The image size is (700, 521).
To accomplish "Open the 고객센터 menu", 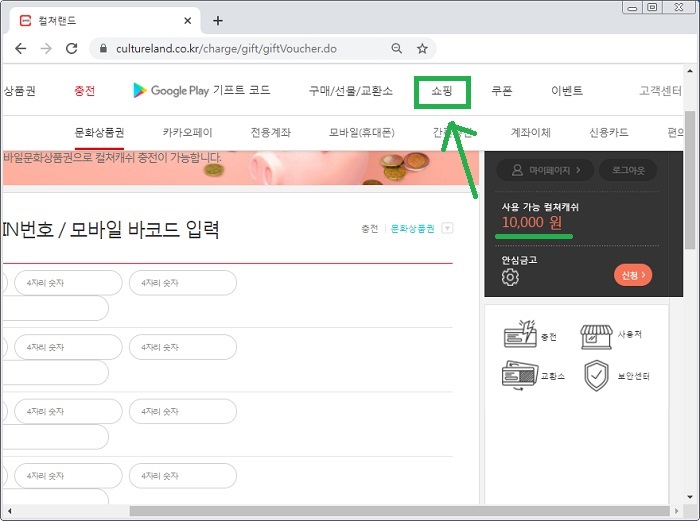I will click(660, 91).
